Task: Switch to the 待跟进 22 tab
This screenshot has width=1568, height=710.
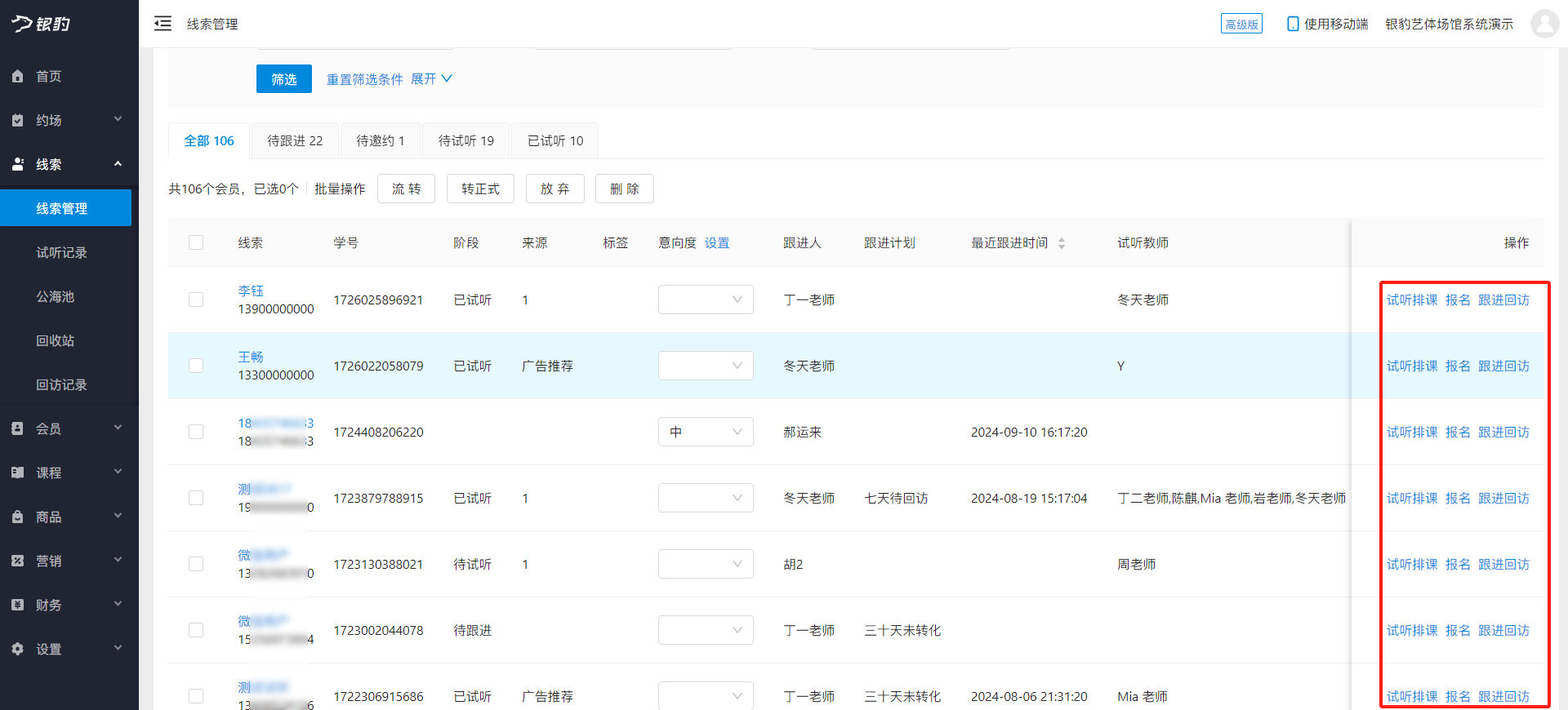Action: 295,140
